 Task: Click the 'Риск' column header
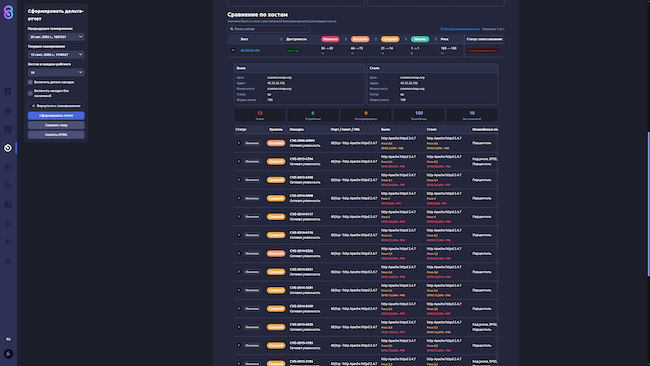pyautogui.click(x=444, y=39)
